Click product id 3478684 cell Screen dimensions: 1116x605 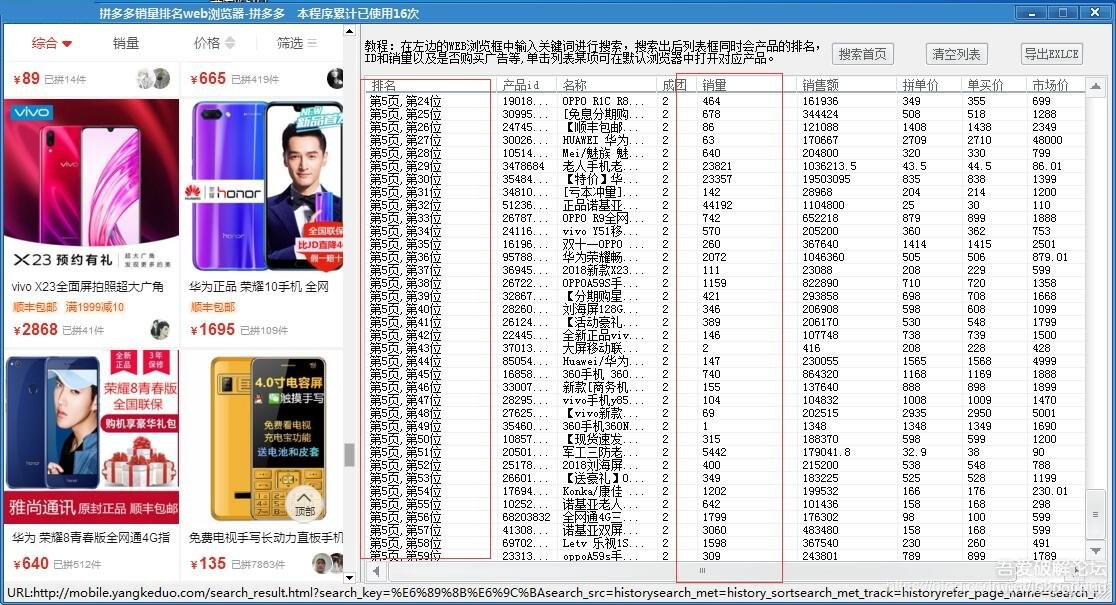click(x=524, y=166)
